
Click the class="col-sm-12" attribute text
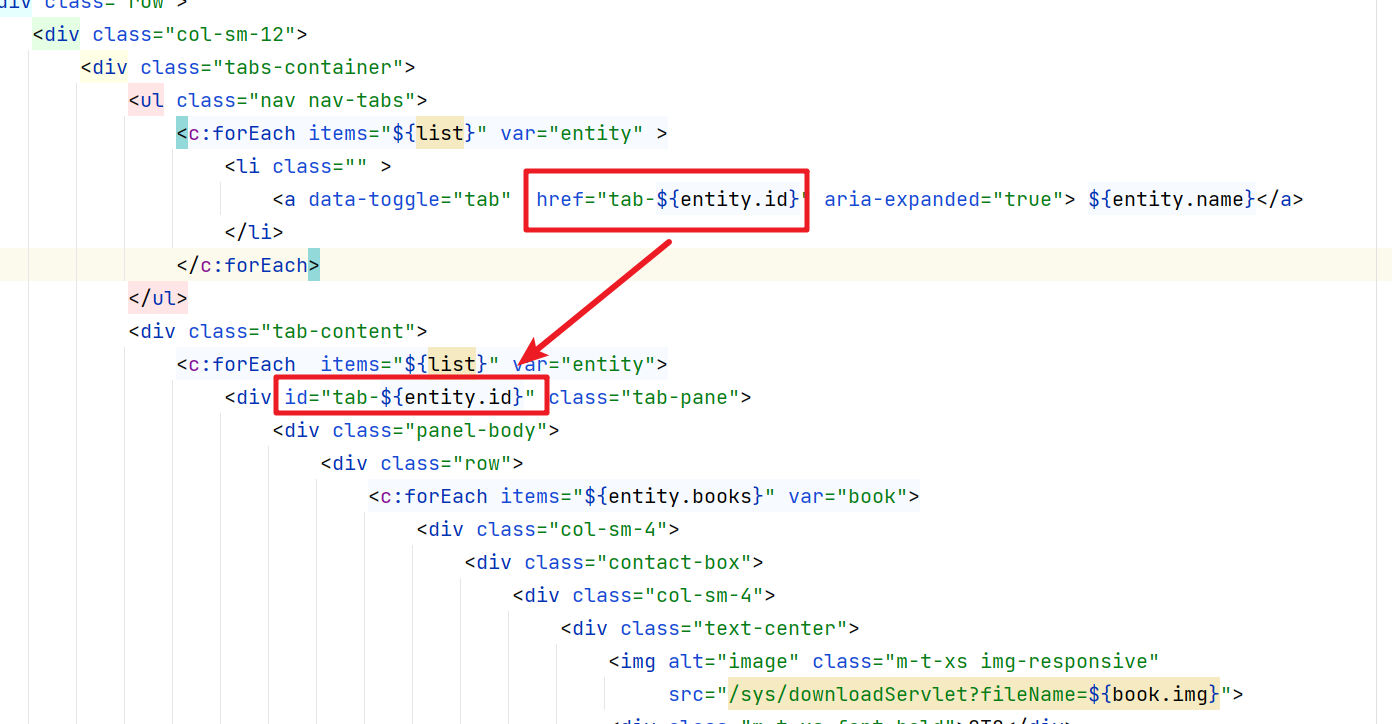194,35
